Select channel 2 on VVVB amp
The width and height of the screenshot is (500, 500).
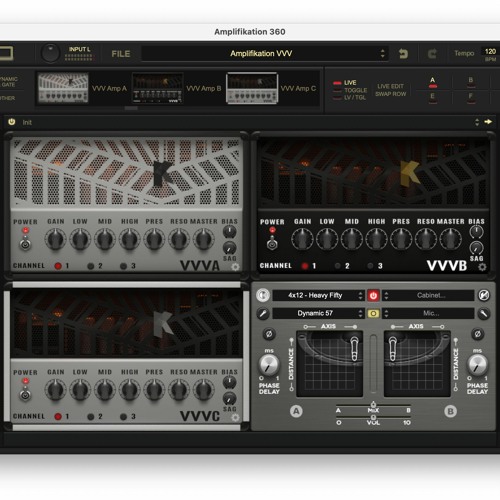tap(338, 266)
